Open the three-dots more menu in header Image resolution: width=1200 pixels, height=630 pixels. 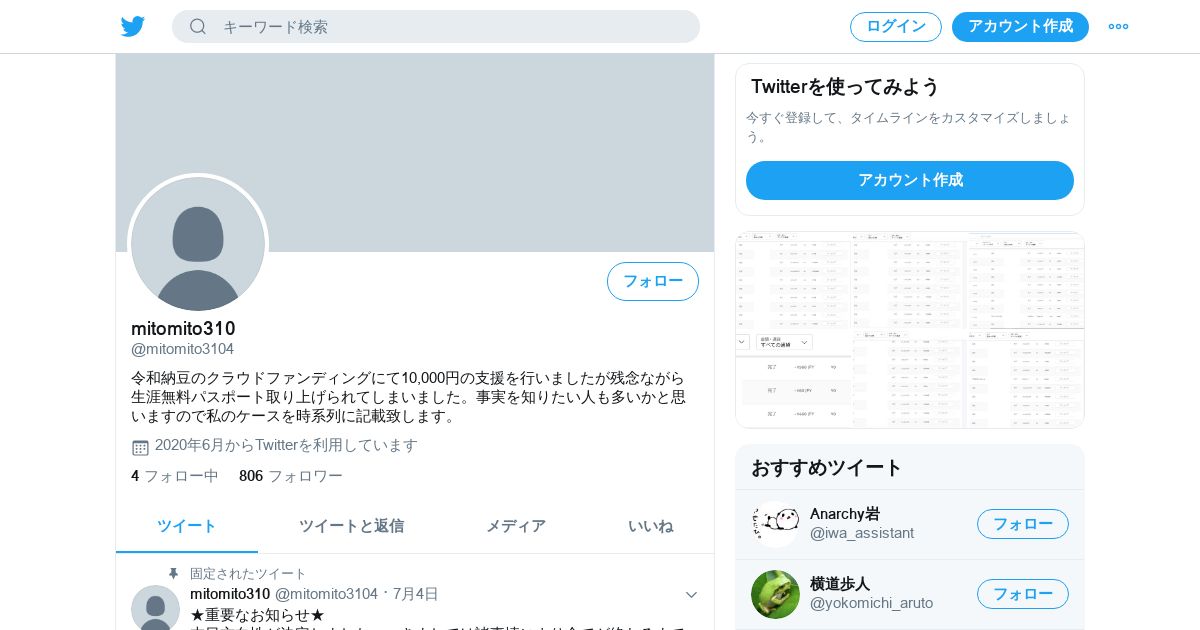(x=1118, y=26)
